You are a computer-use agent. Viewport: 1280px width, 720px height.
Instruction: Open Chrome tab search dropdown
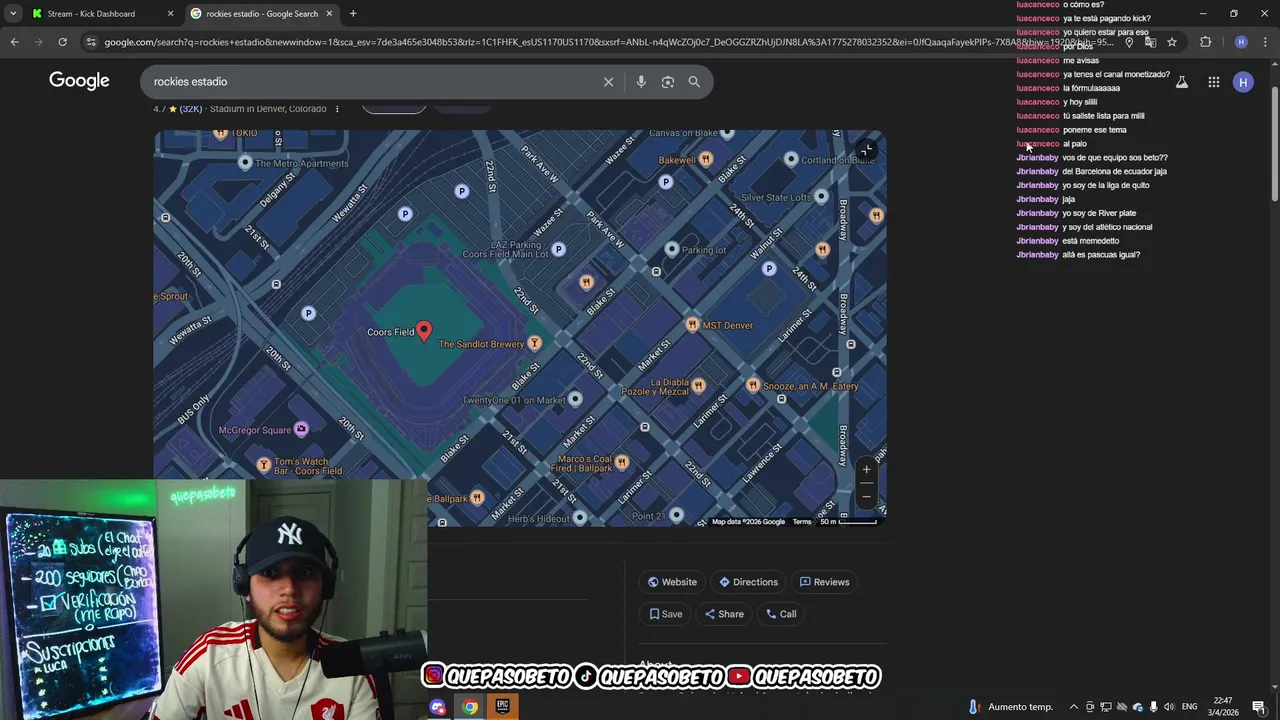(x=12, y=14)
